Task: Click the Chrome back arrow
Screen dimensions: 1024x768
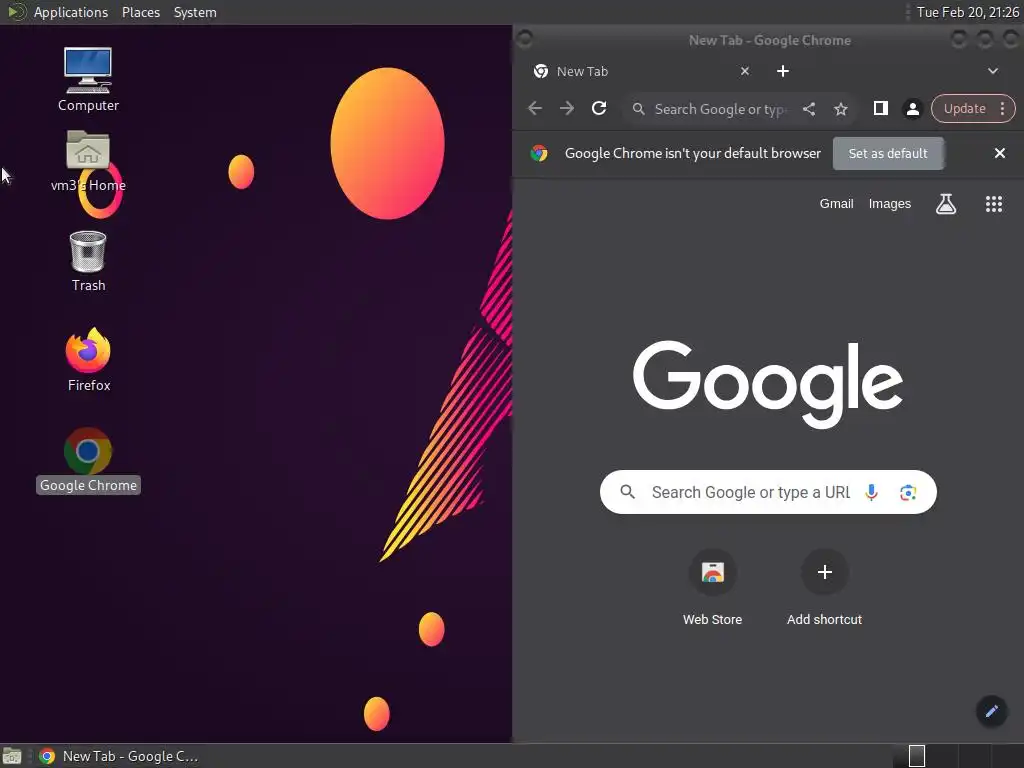Action: [535, 108]
